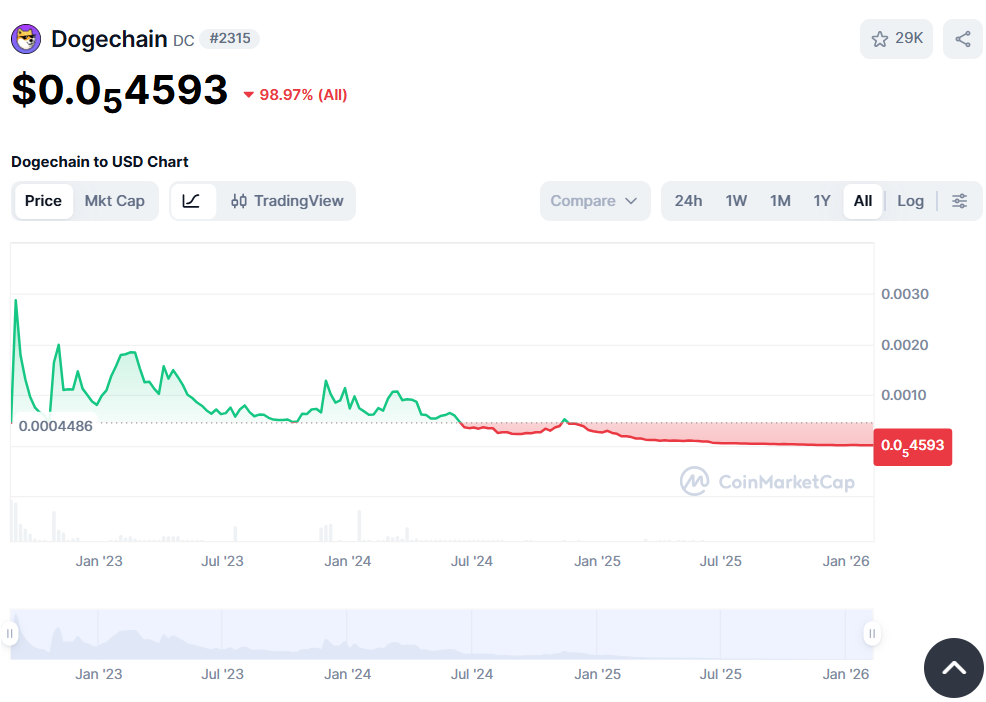Open chart settings sliders icon
Viewport: 986px width, 702px height.
click(959, 201)
